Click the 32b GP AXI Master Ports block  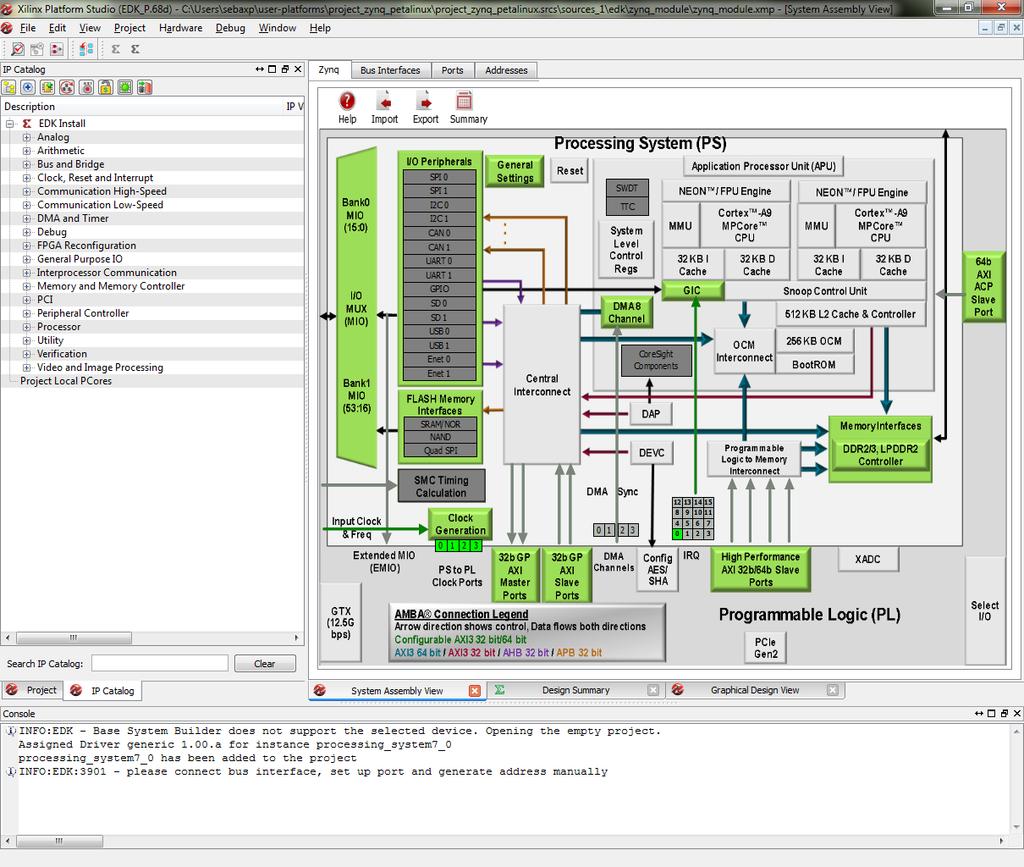tap(515, 576)
